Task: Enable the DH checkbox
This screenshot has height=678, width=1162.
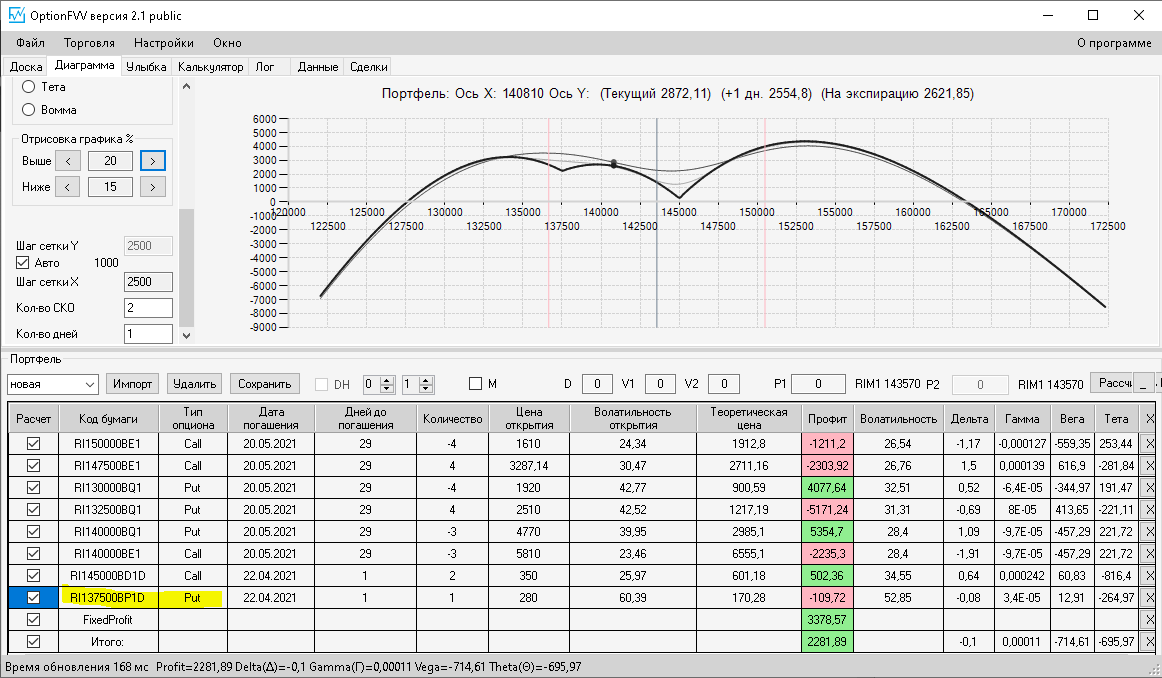Action: point(322,385)
